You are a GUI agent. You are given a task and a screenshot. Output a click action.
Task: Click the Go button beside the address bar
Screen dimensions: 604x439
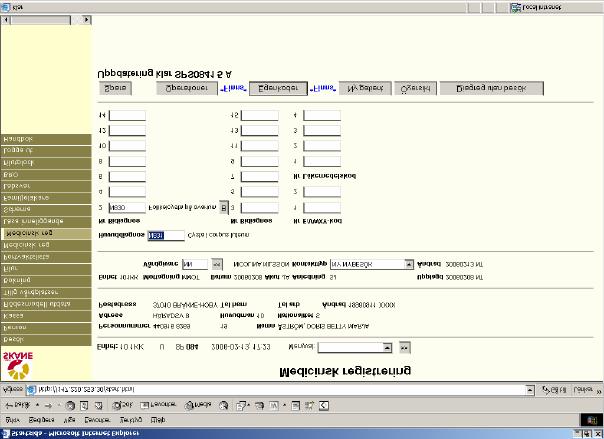(x=554, y=390)
